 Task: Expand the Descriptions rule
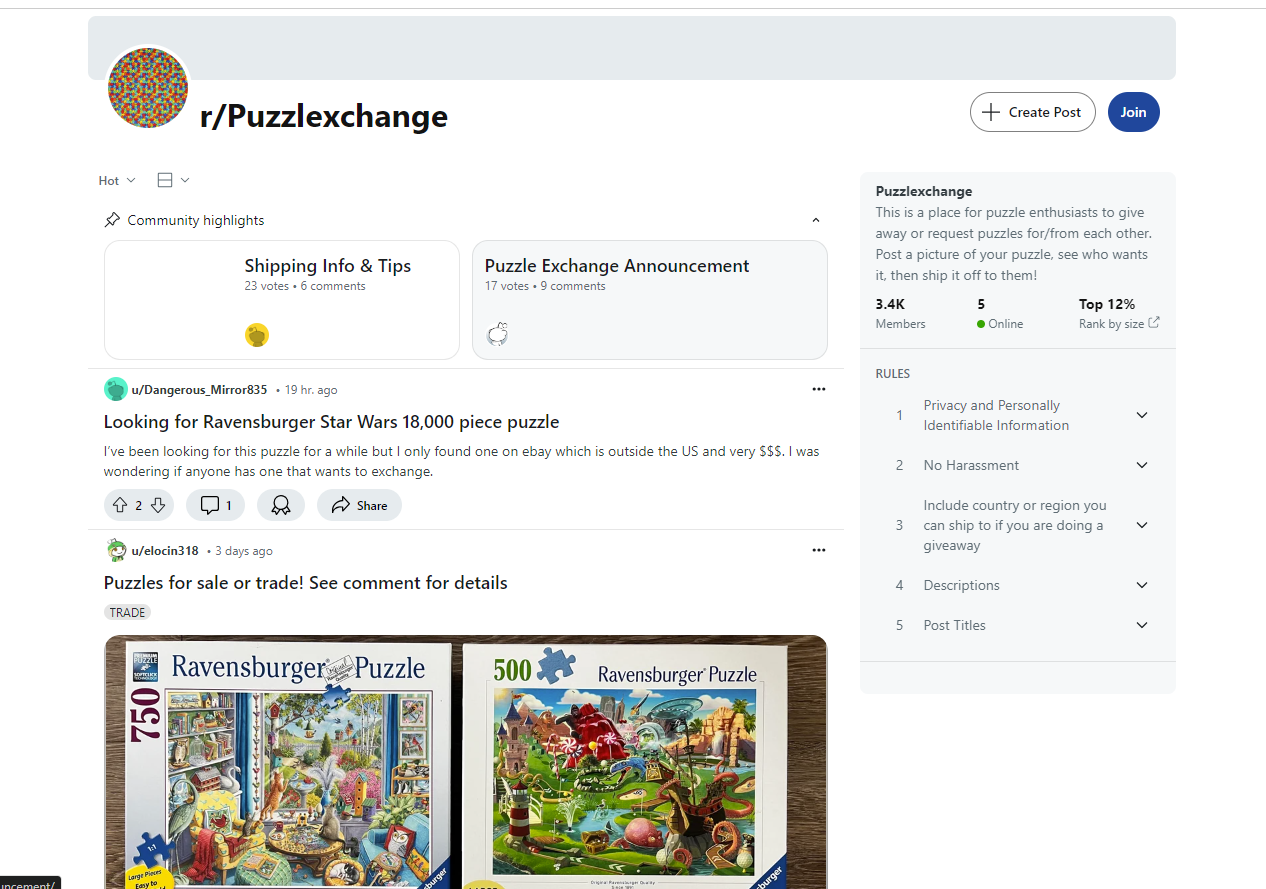click(x=1142, y=585)
